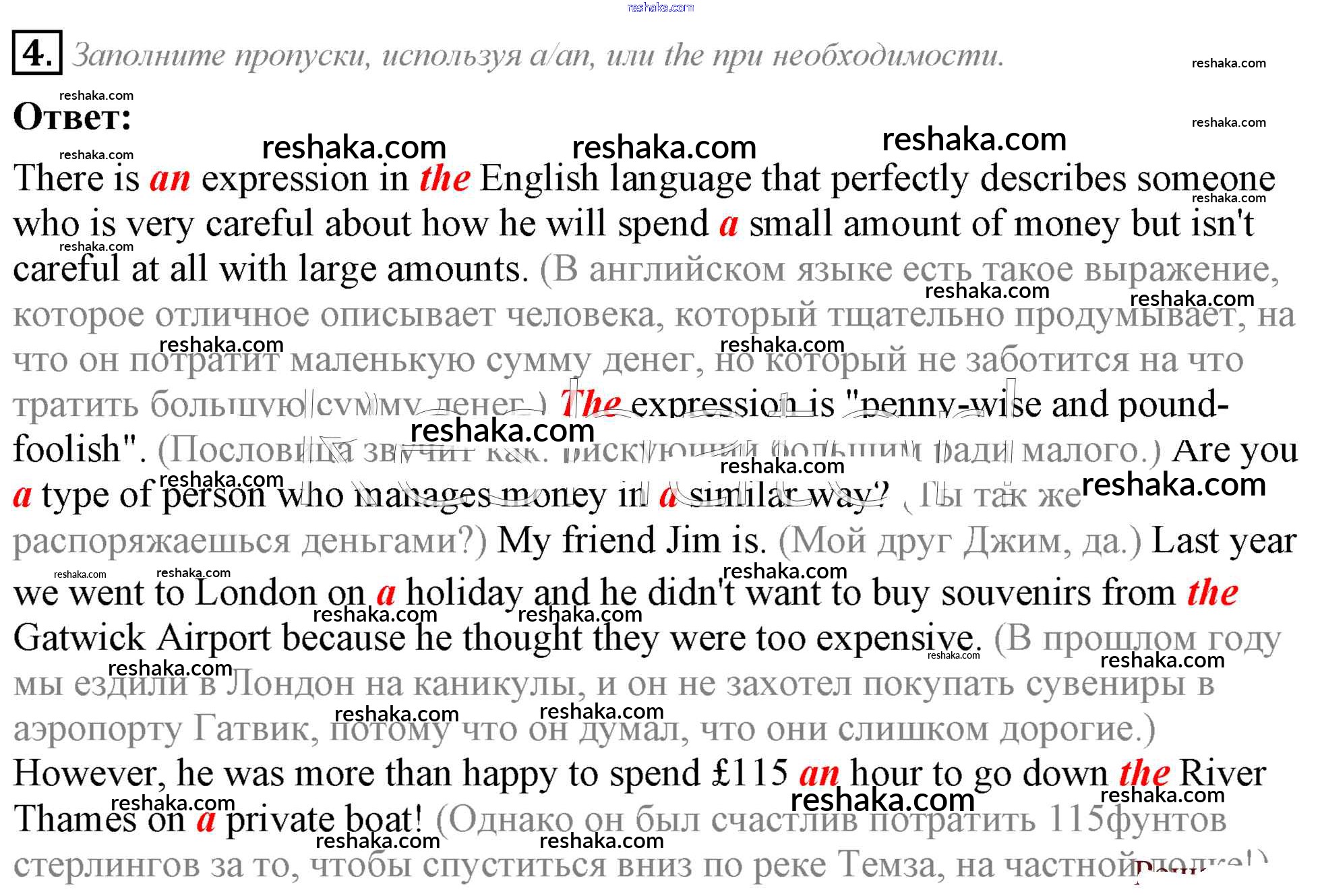Screen dimensions: 1320x896
Task: Click red "The" before "expression is"
Action: (x=591, y=405)
